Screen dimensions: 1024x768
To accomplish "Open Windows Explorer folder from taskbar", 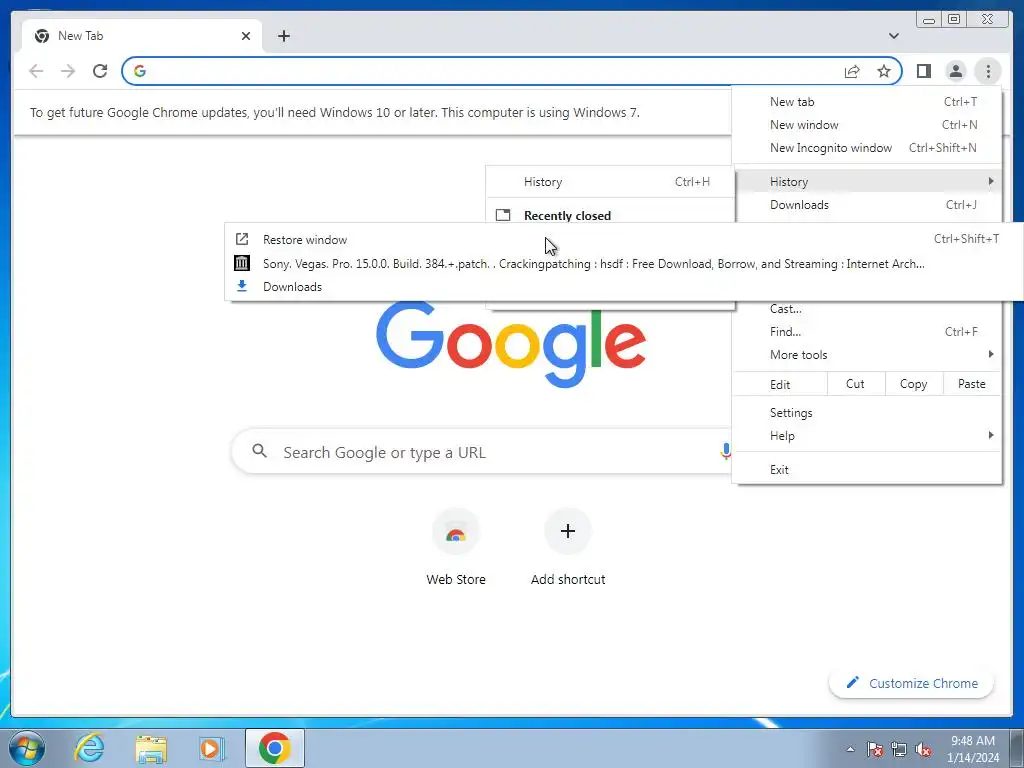I will [x=151, y=748].
